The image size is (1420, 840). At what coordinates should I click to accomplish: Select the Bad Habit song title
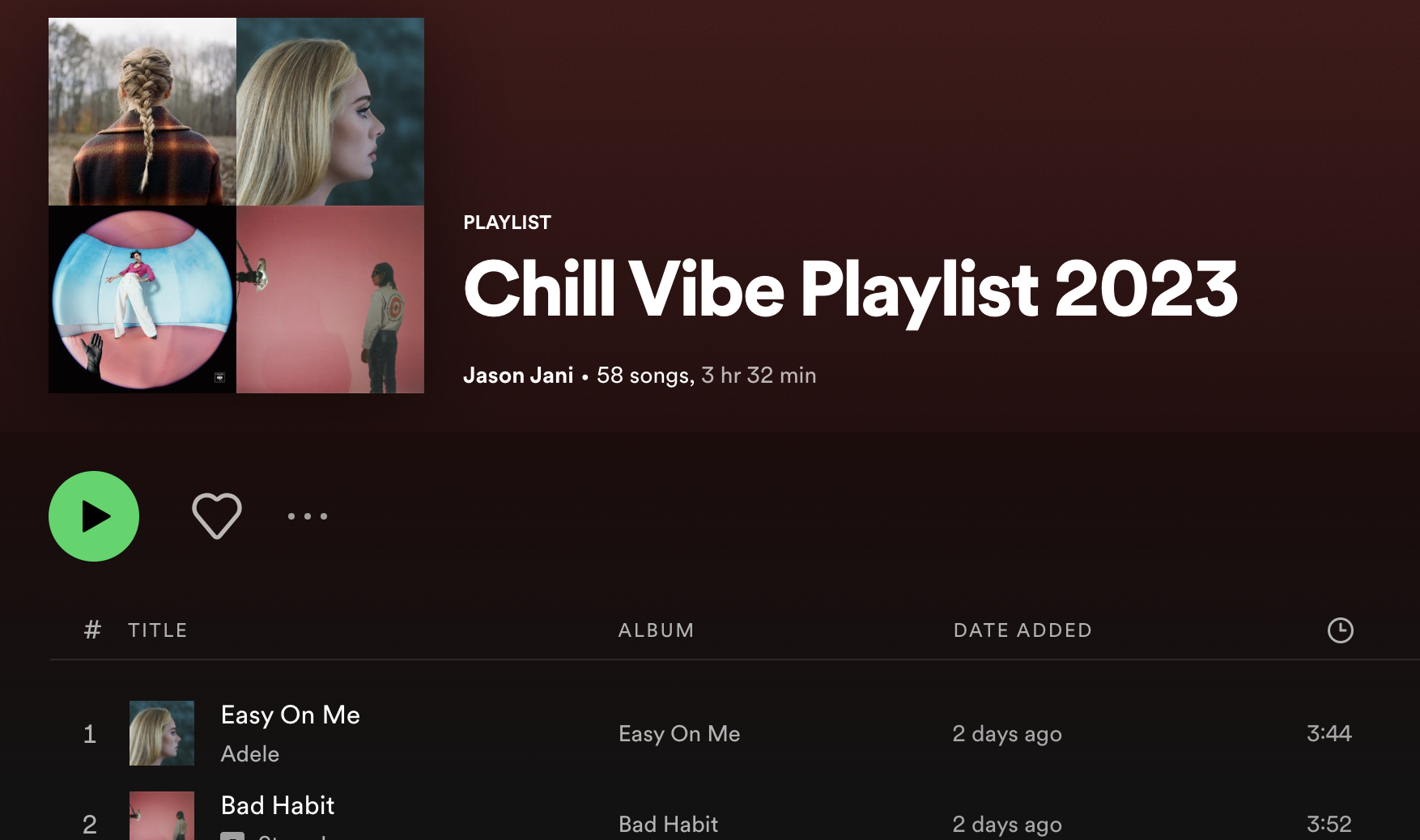click(278, 805)
